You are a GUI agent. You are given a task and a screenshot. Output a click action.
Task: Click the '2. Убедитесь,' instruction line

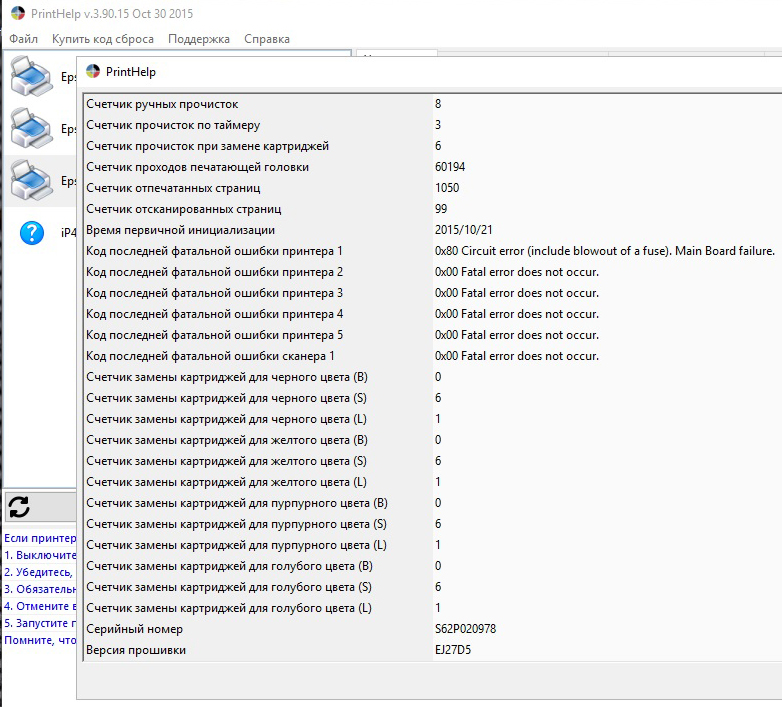(38, 572)
